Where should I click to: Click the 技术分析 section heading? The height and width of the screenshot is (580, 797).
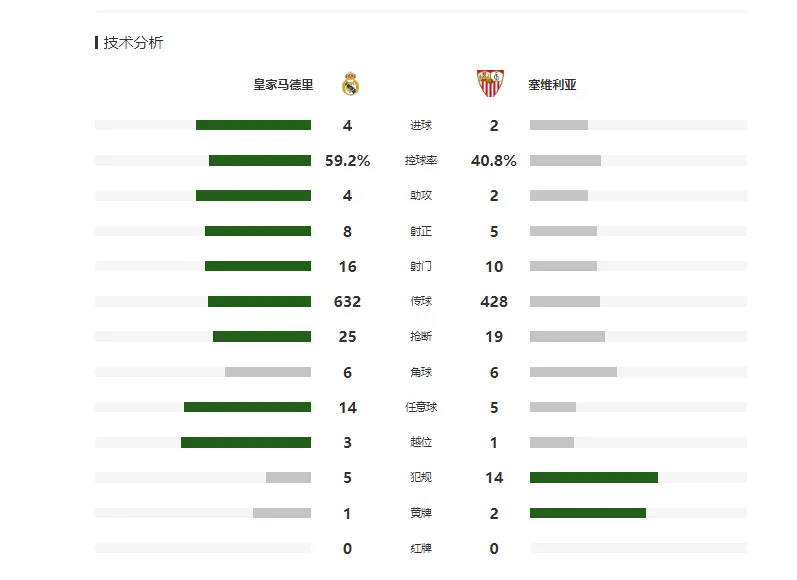(x=133, y=43)
